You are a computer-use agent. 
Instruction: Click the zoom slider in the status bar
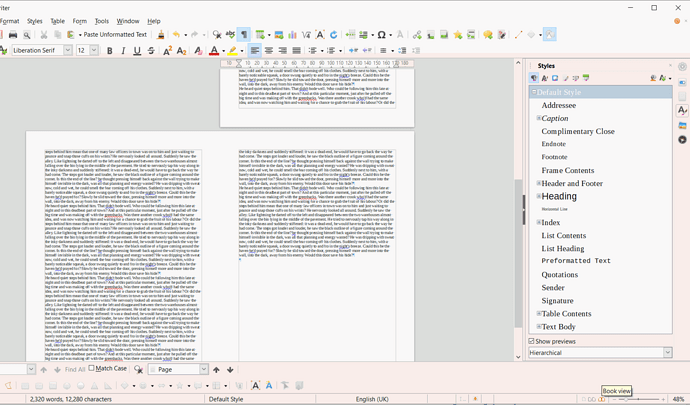(639, 399)
